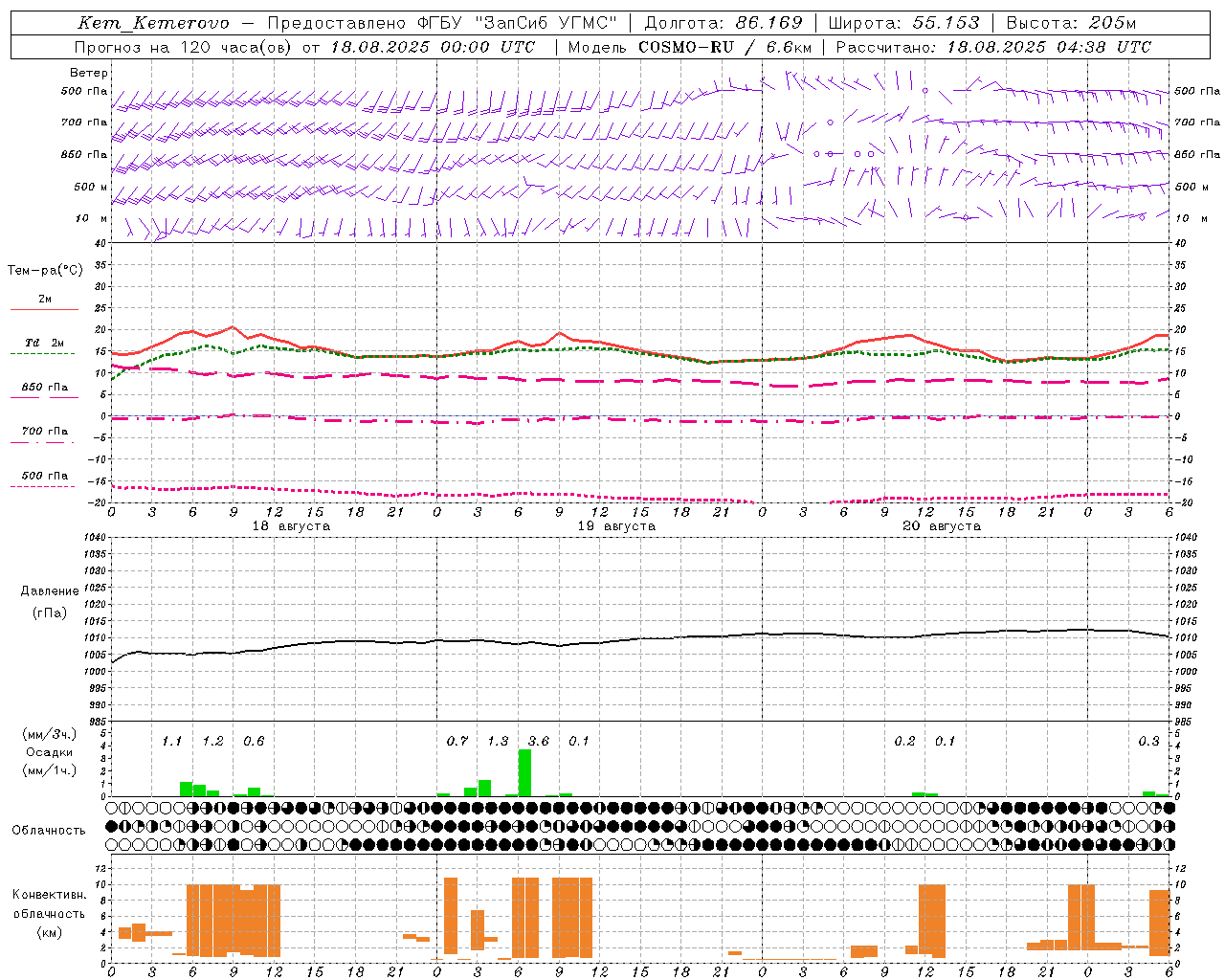The image size is (1225, 980).
Task: Click the "(км)" unit under облачность
Action: coord(50,932)
